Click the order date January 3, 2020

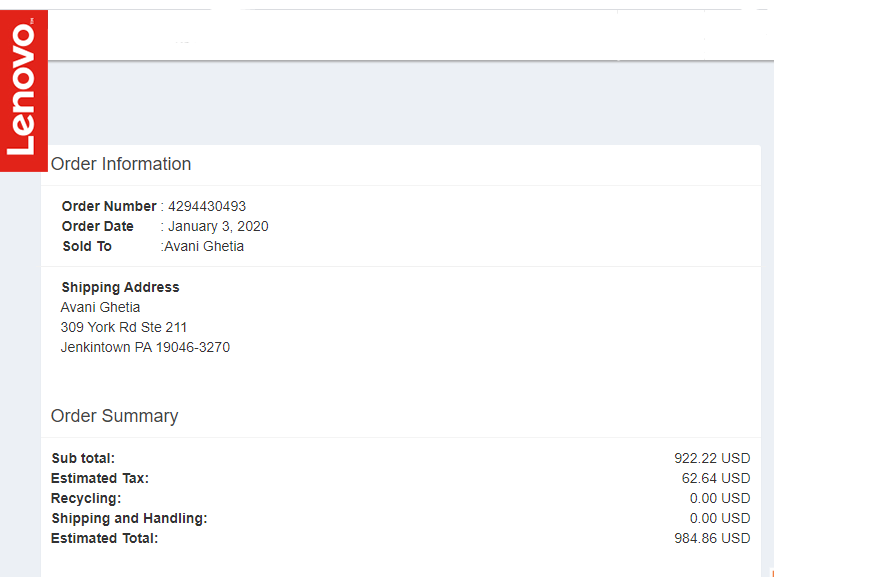pyautogui.click(x=218, y=226)
